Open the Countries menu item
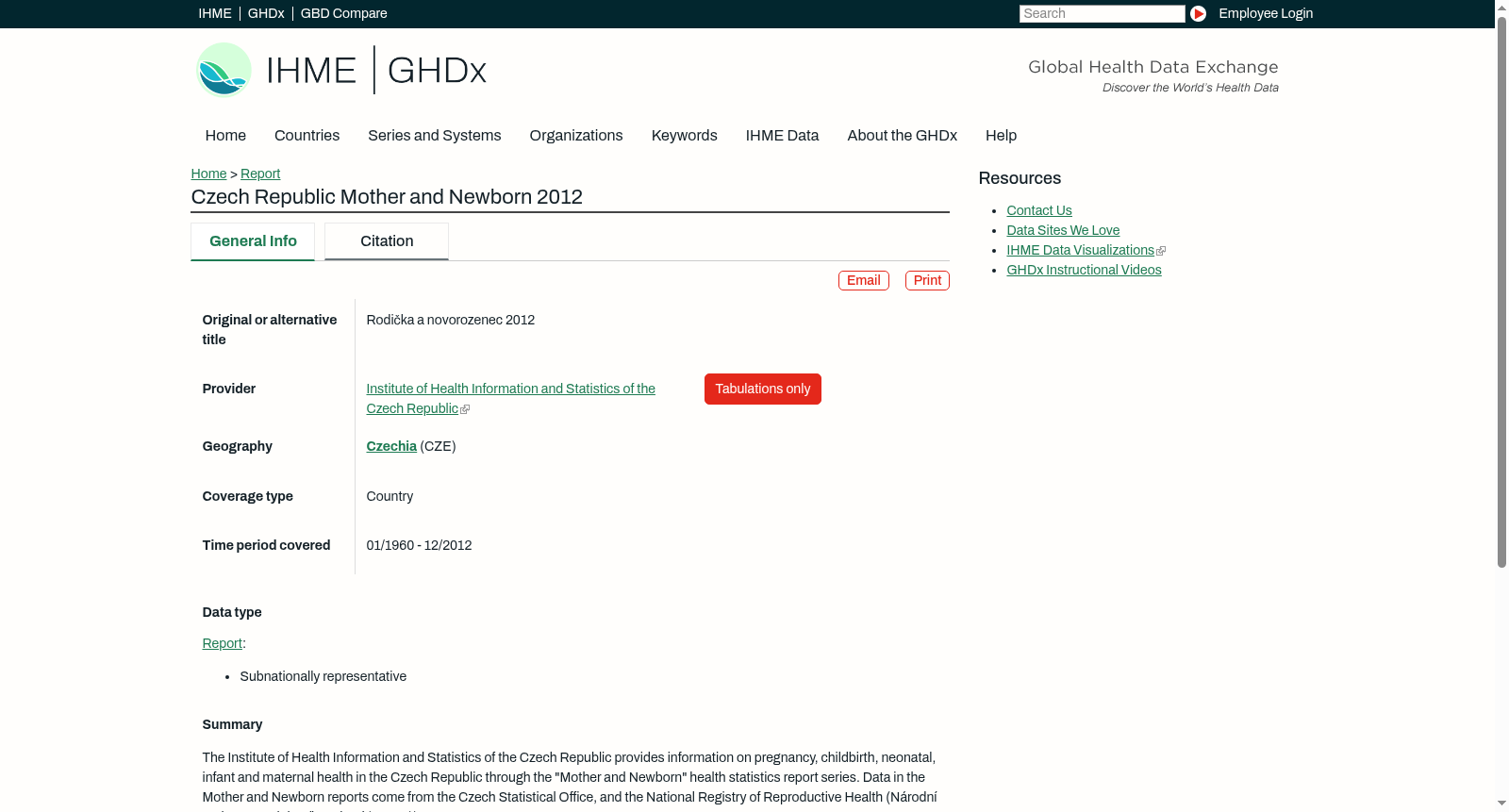The height and width of the screenshot is (812, 1509). [307, 136]
